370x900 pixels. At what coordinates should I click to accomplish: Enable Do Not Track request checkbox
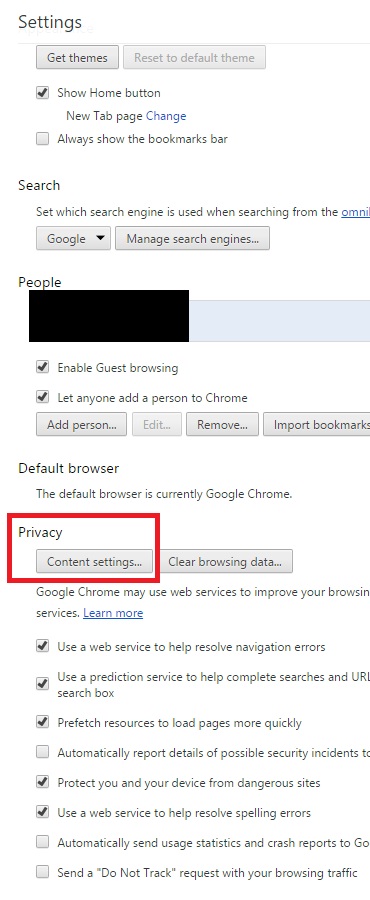click(42, 872)
